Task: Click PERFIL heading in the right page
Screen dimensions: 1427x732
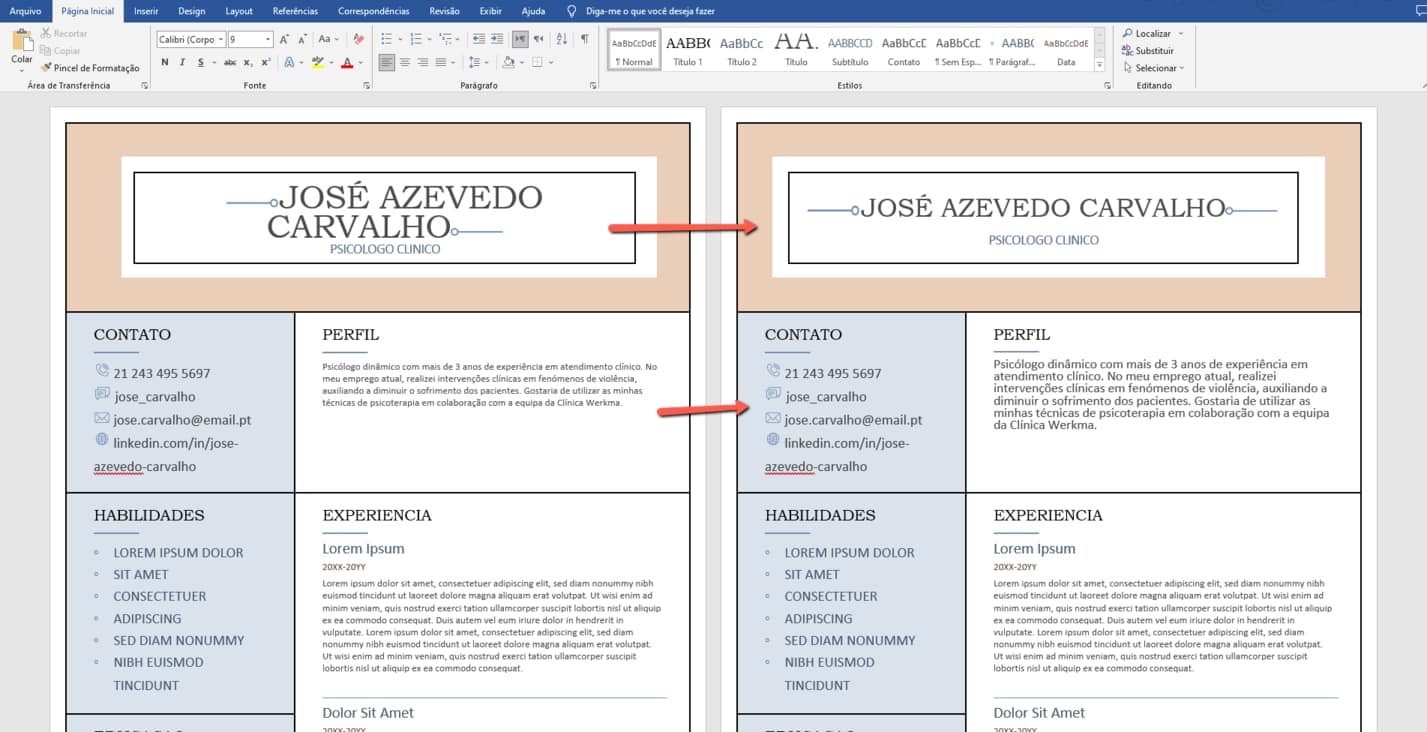Action: coord(1021,335)
